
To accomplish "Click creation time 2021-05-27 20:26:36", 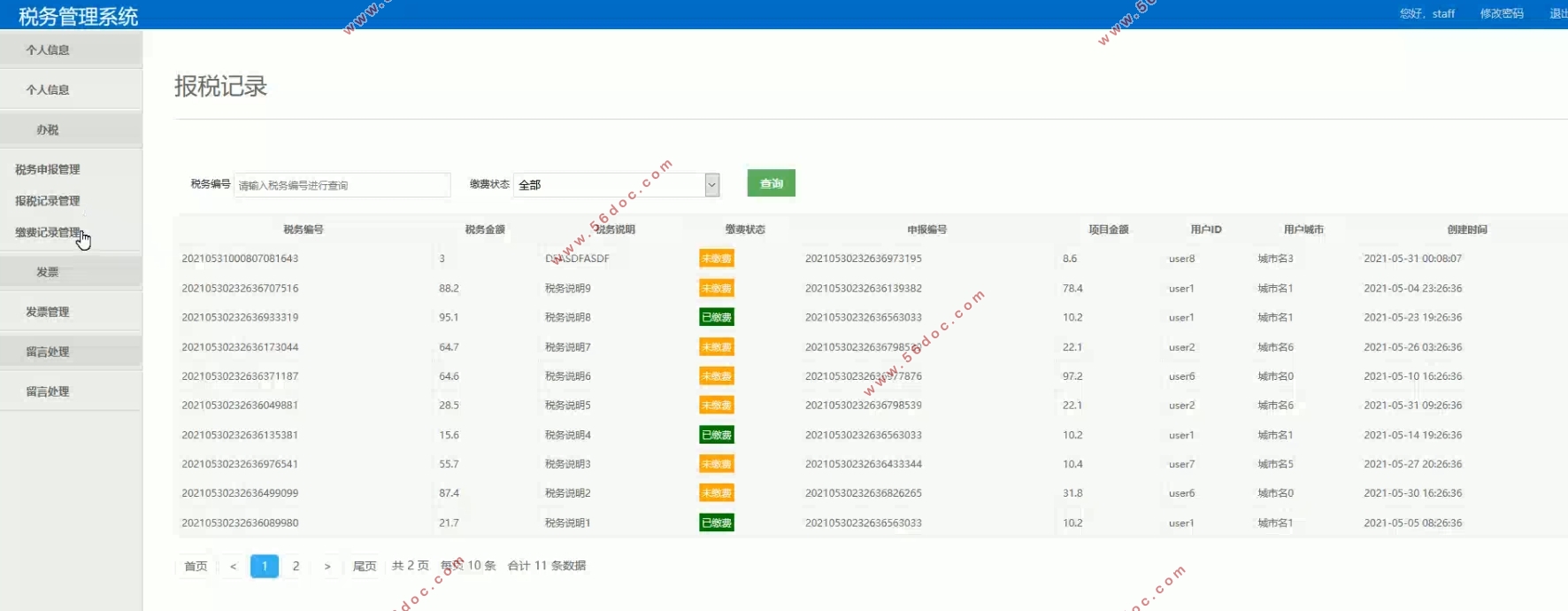I will (x=1413, y=464).
